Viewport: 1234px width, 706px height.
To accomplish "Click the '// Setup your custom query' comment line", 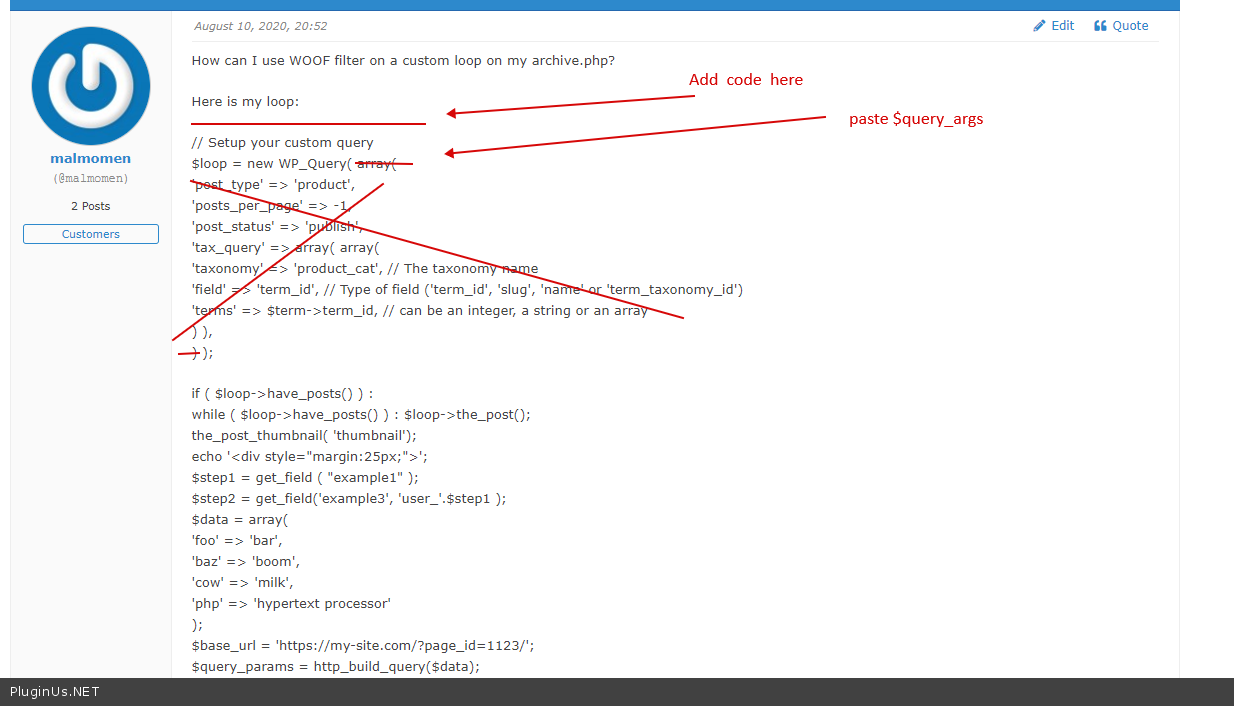I will pos(282,143).
